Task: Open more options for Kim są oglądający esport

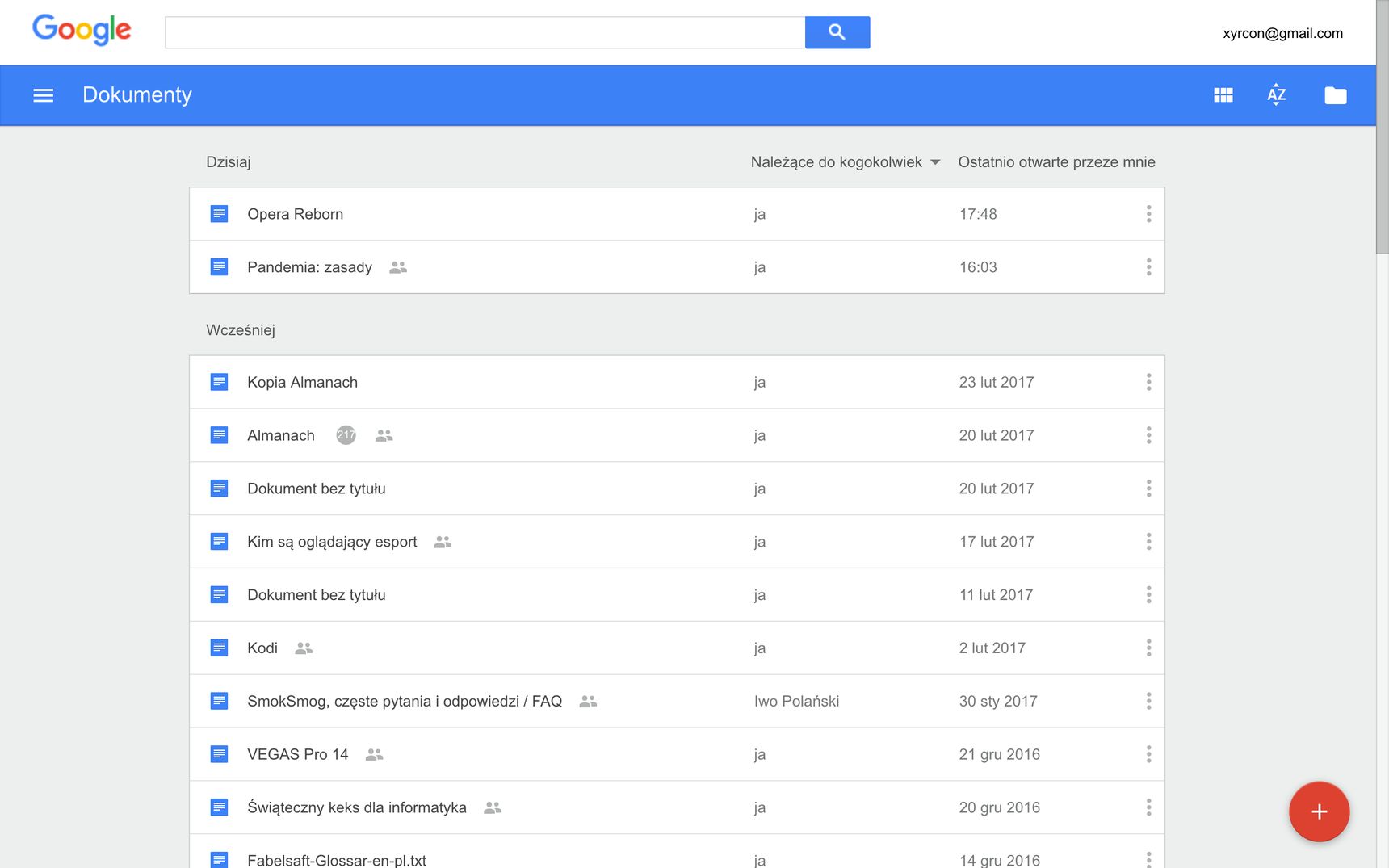Action: [x=1148, y=542]
